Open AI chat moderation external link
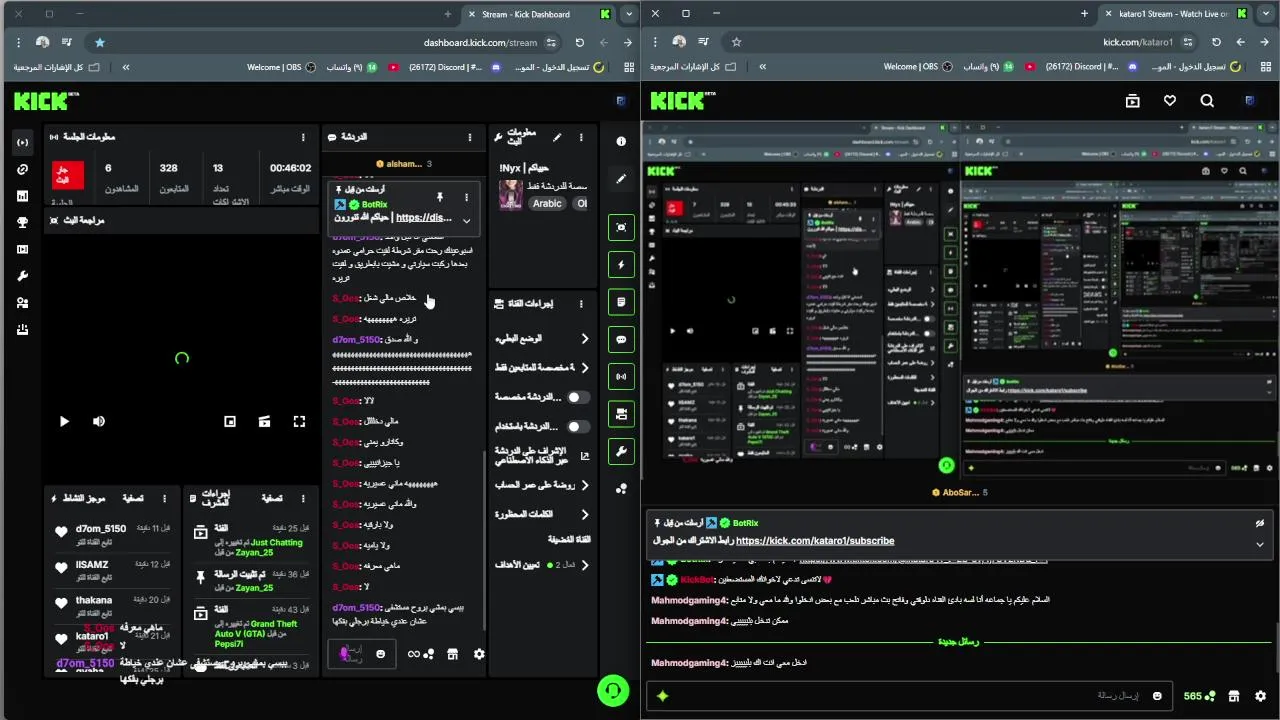This screenshot has width=1280, height=720. (x=585, y=456)
